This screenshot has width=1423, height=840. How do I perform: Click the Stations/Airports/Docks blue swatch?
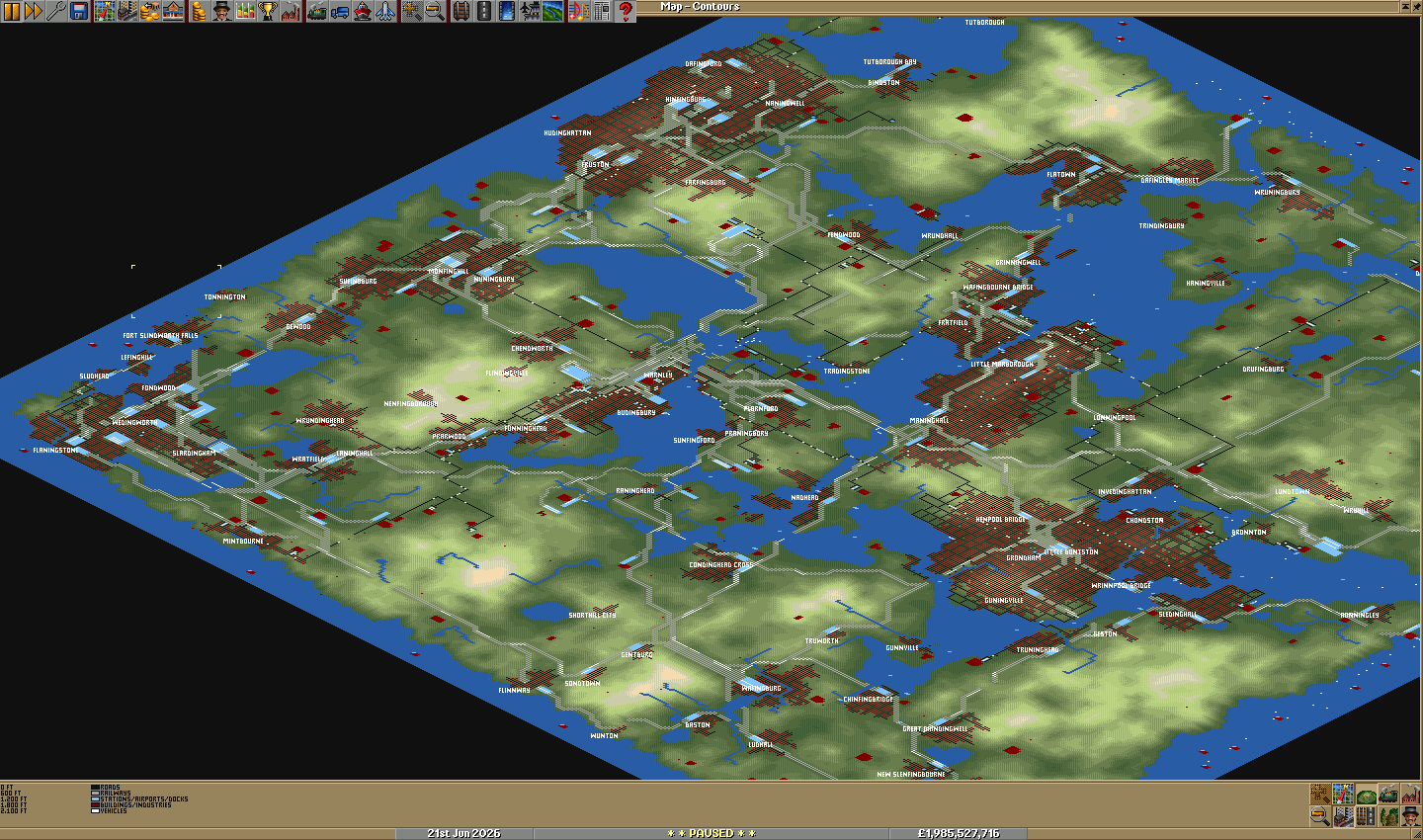coord(95,799)
